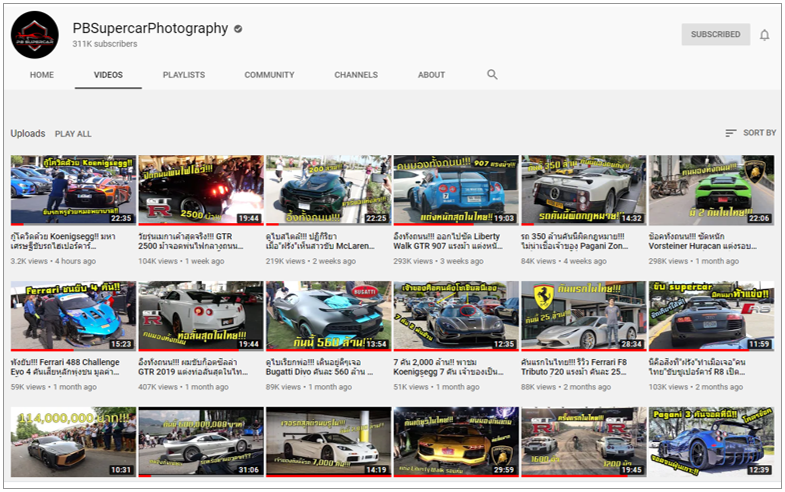Click the verified badge next to channel name

click(238, 29)
